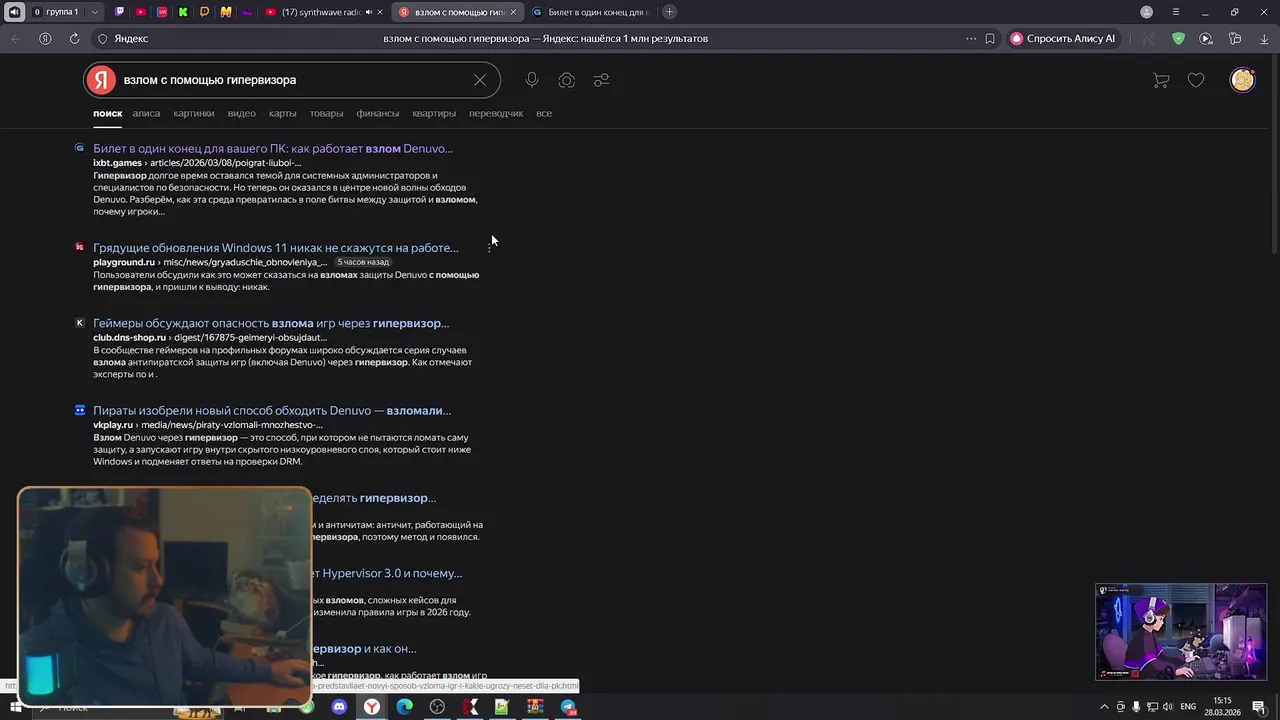Switch to the Билет в один конец tab
This screenshot has height=720, width=1280.
pyautogui.click(x=590, y=12)
